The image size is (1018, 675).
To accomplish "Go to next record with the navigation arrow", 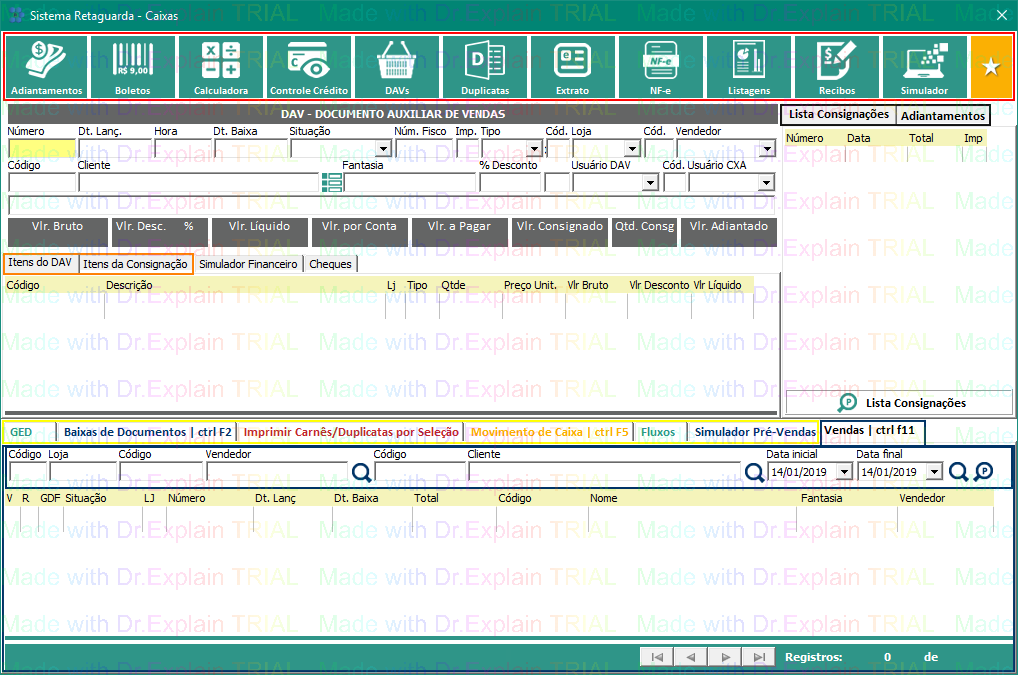I will coord(726,657).
